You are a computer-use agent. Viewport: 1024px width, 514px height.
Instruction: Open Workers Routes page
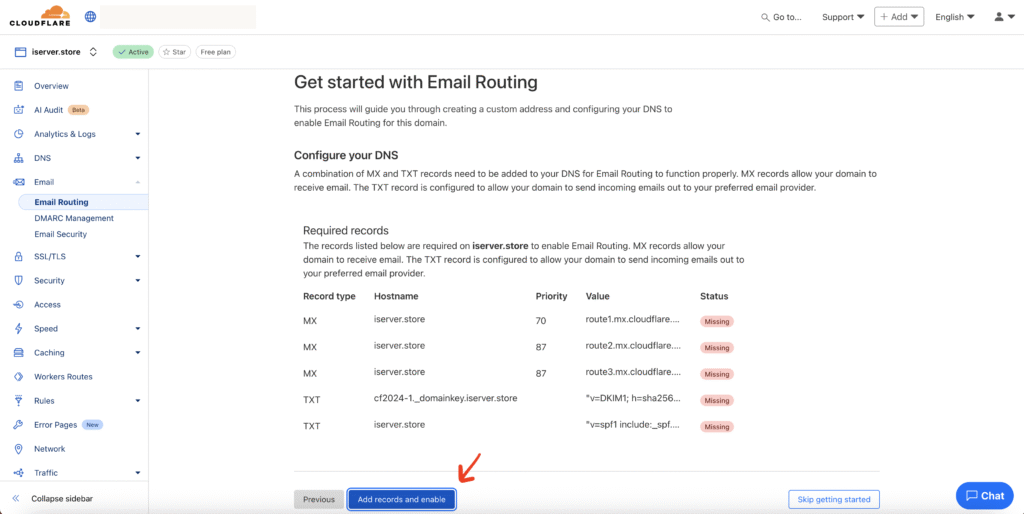pos(63,377)
